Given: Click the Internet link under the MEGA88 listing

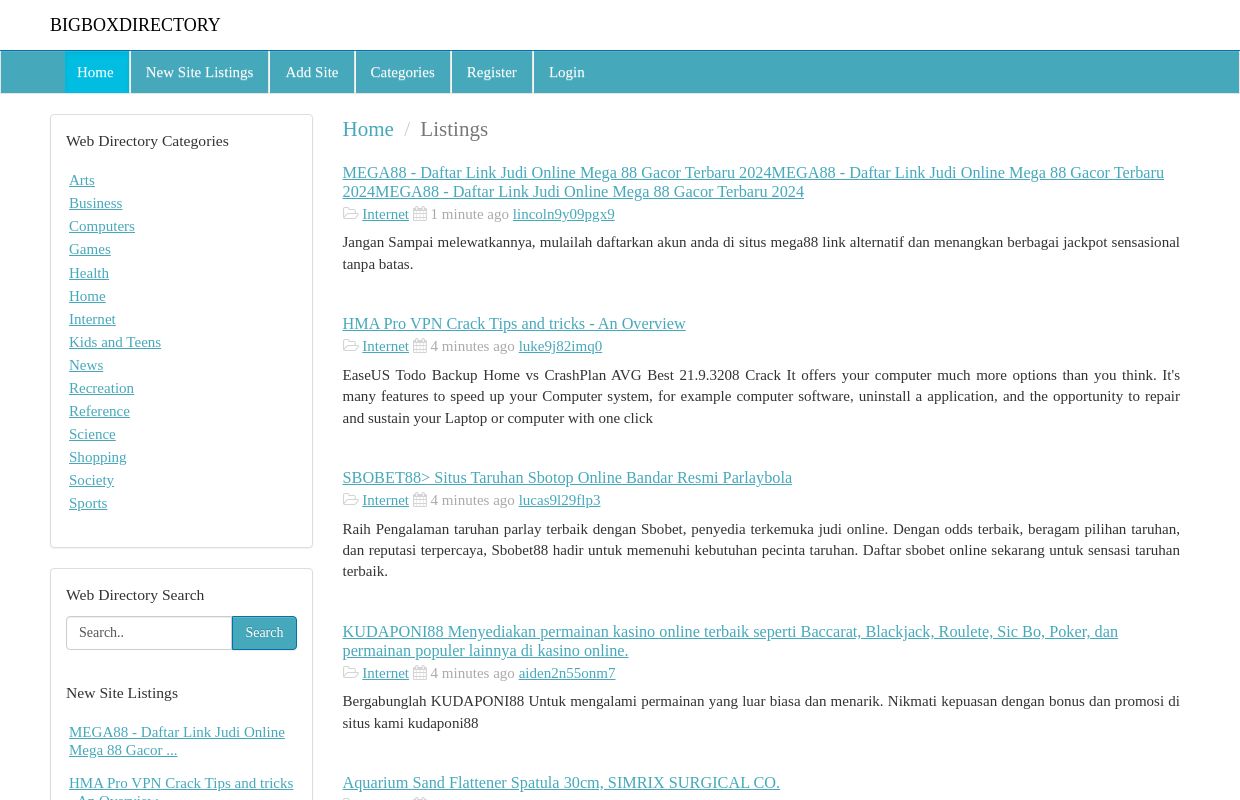Looking at the screenshot, I should click(x=385, y=214).
